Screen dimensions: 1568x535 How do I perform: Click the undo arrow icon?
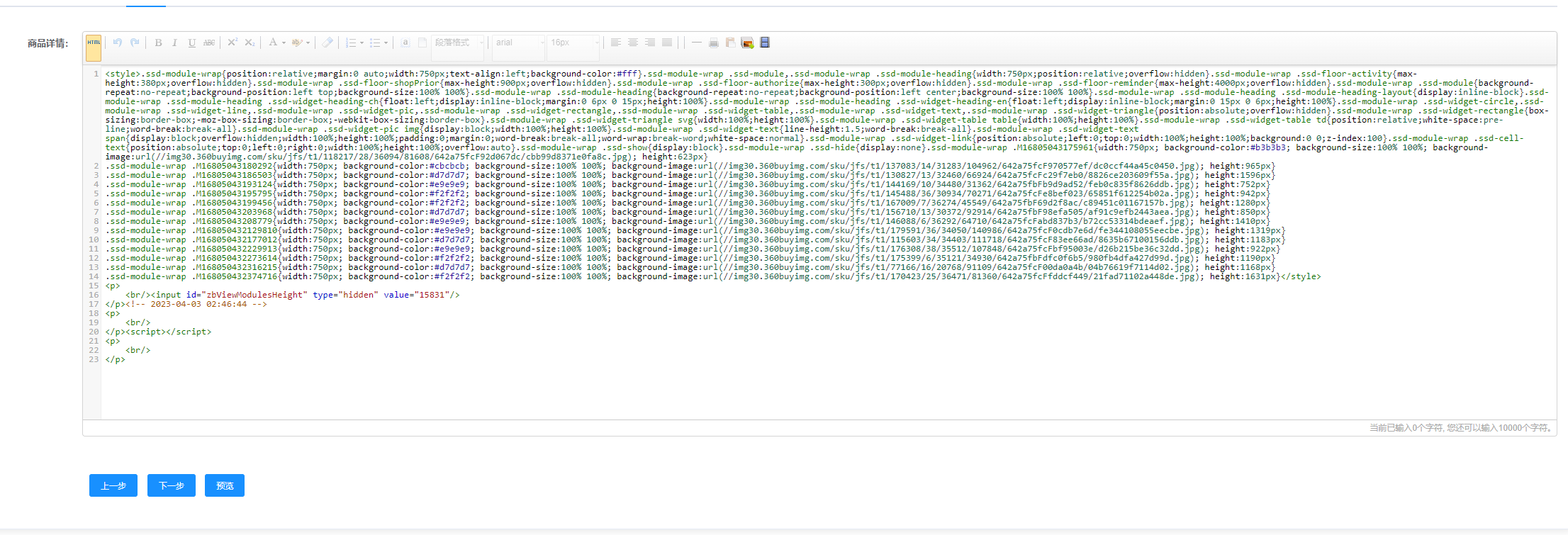point(118,43)
